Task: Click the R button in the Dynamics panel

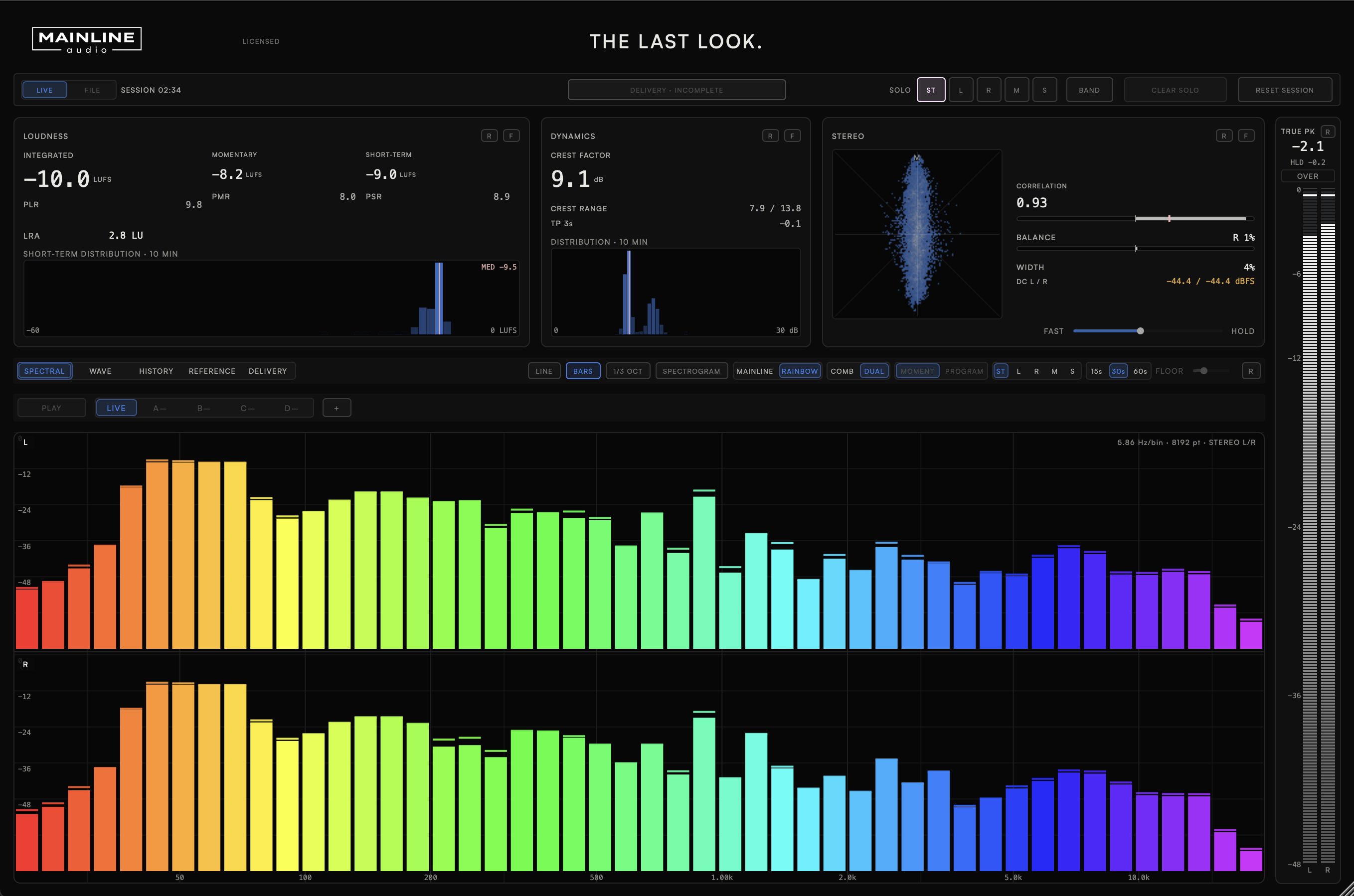Action: coord(770,136)
